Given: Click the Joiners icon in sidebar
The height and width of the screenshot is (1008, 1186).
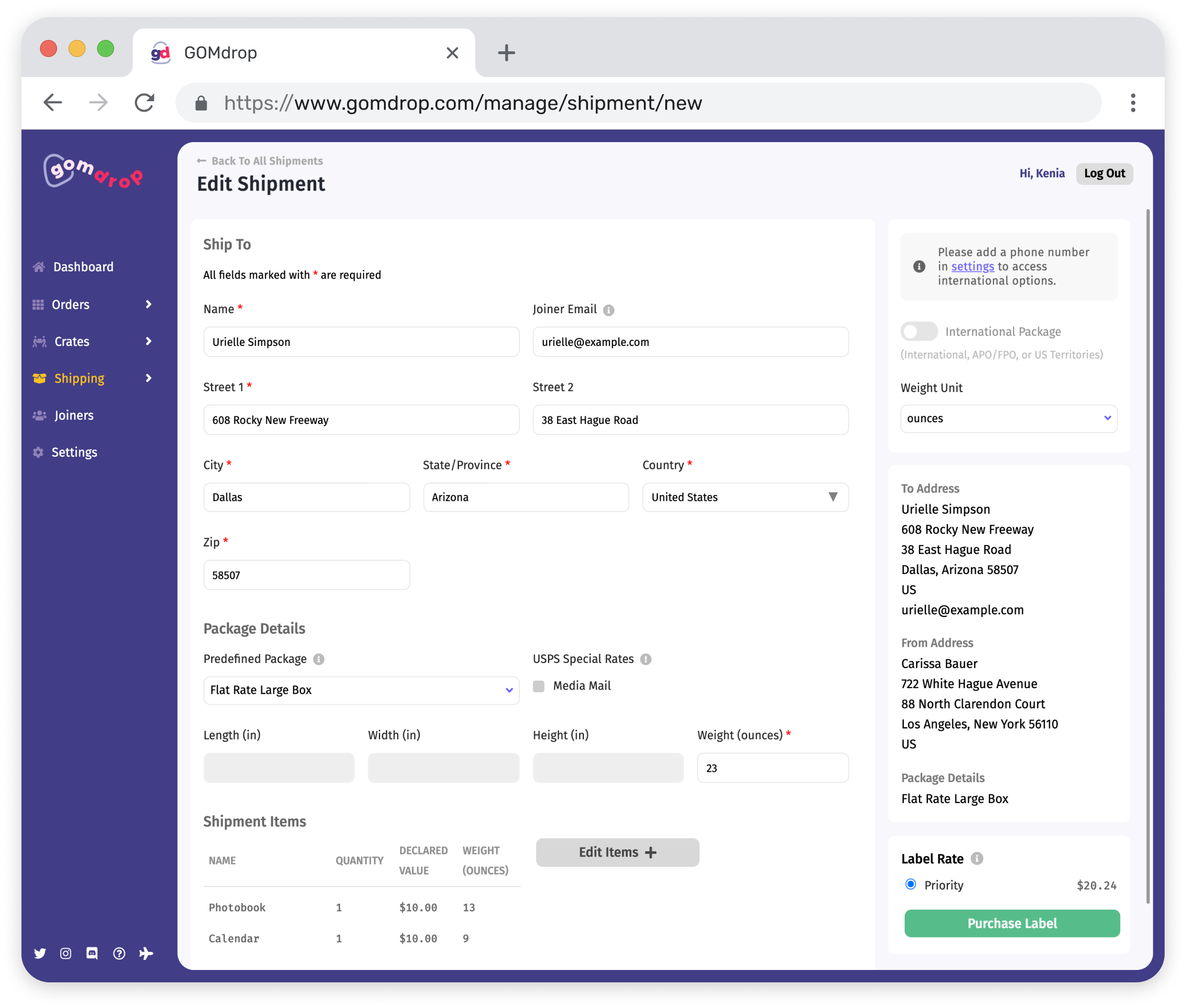Looking at the screenshot, I should tap(37, 415).
